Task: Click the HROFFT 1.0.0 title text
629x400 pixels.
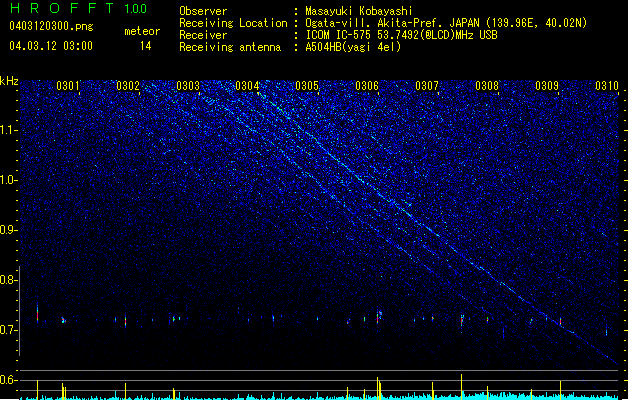Action: pyautogui.click(x=79, y=8)
